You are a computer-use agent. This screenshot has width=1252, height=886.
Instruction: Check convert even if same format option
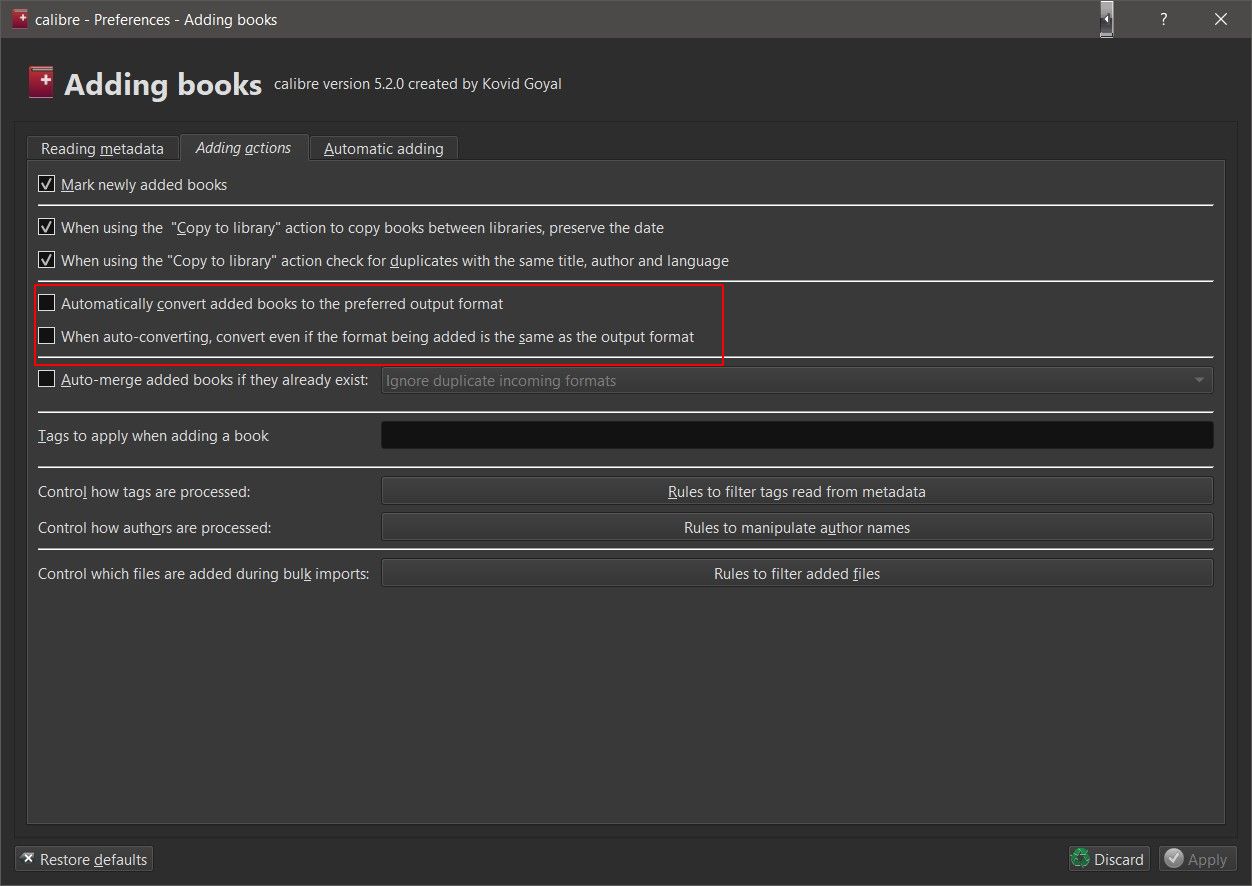pyautogui.click(x=46, y=336)
